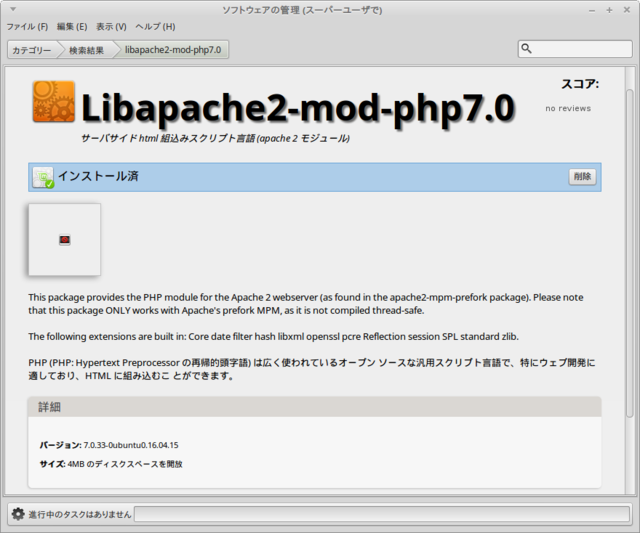
Task: Return to 検索結果 breadcrumb
Action: point(86,50)
